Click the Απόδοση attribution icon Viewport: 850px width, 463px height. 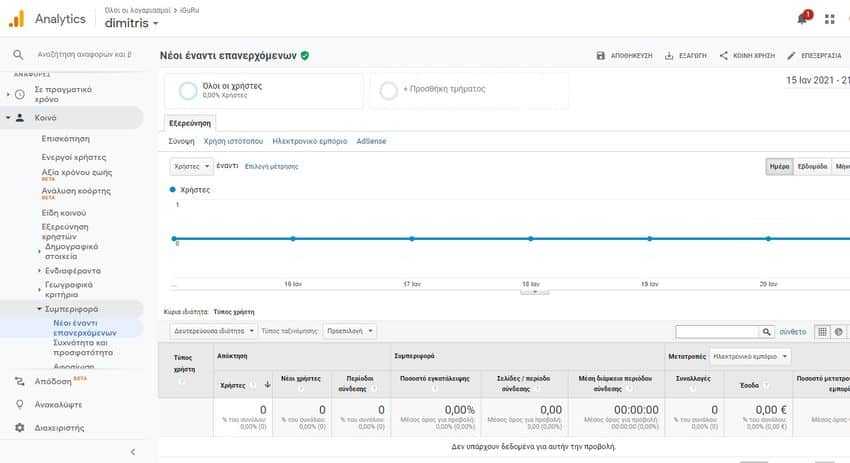pos(20,382)
